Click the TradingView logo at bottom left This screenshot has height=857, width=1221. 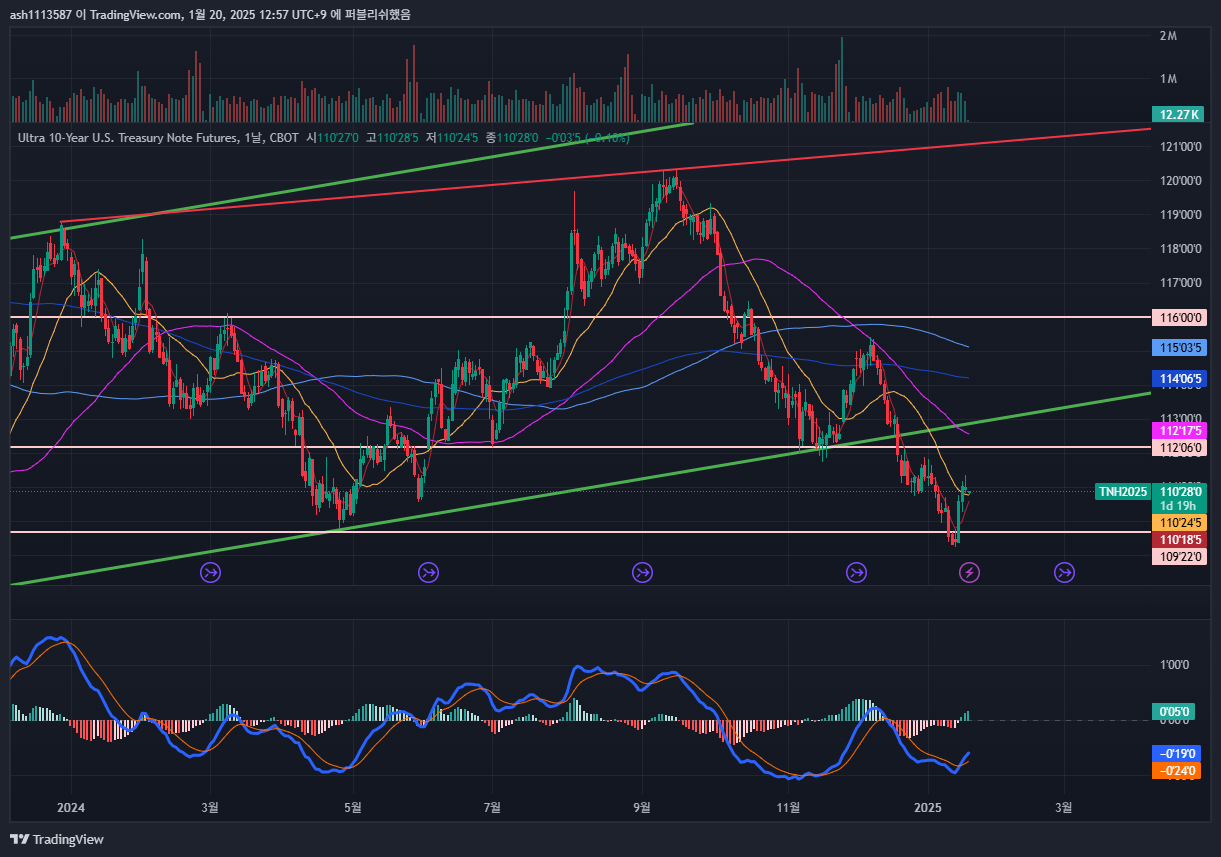point(57,839)
